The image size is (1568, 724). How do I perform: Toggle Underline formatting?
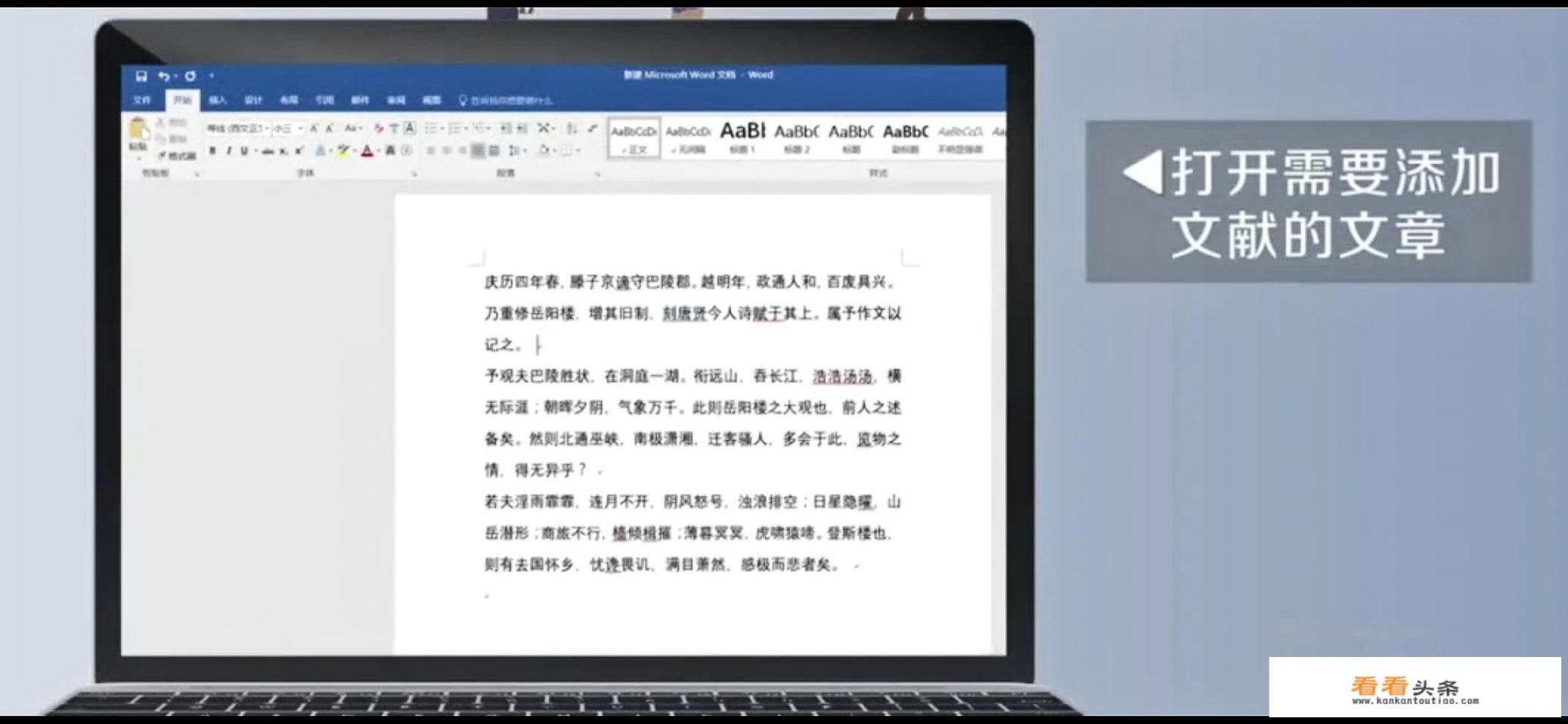244,151
